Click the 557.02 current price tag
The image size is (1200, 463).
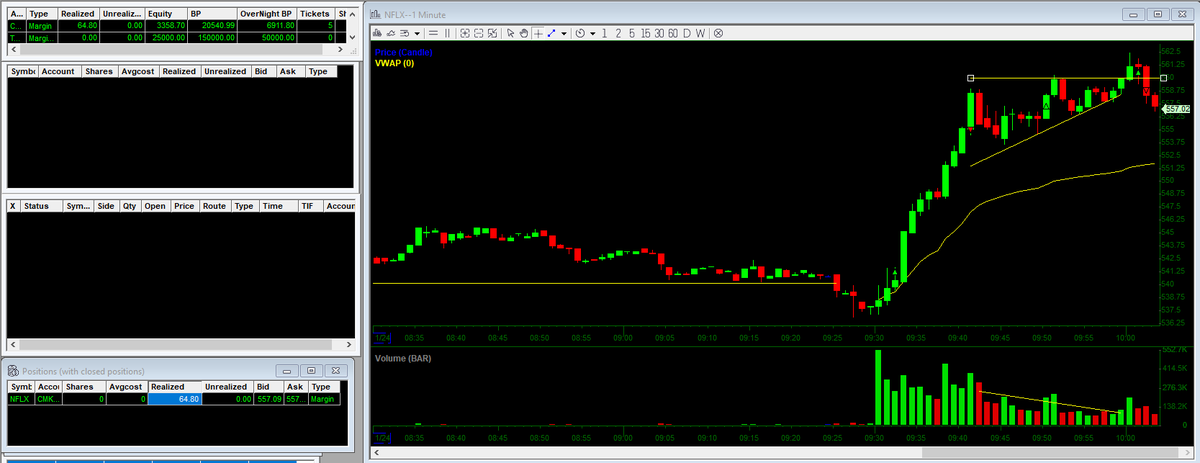[1177, 108]
